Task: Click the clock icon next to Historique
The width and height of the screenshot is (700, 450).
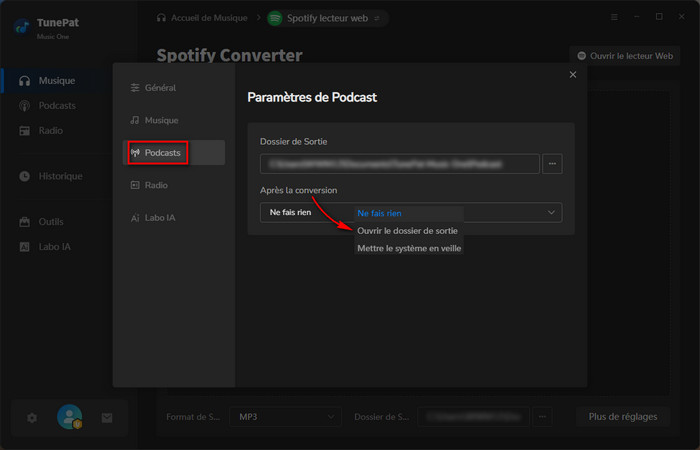Action: pyautogui.click(x=25, y=176)
